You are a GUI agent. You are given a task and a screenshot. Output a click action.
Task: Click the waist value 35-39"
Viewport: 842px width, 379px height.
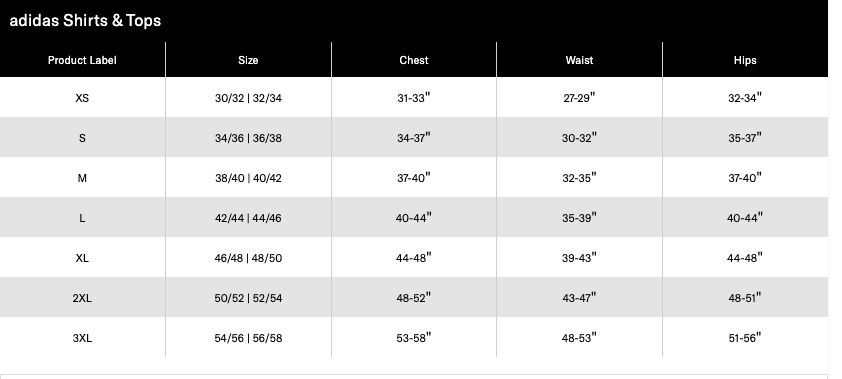(579, 218)
